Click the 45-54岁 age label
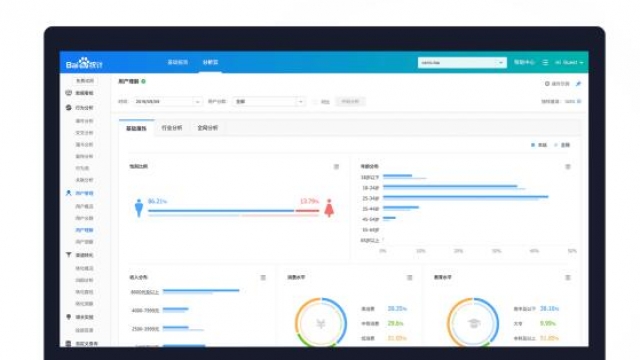640x360 pixels. tap(370, 220)
